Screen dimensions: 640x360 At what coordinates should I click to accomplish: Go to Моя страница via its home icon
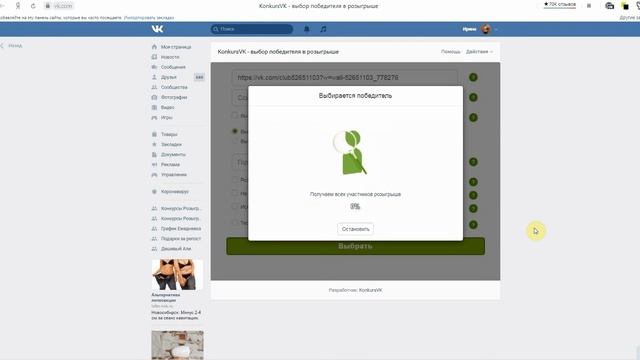[154, 47]
